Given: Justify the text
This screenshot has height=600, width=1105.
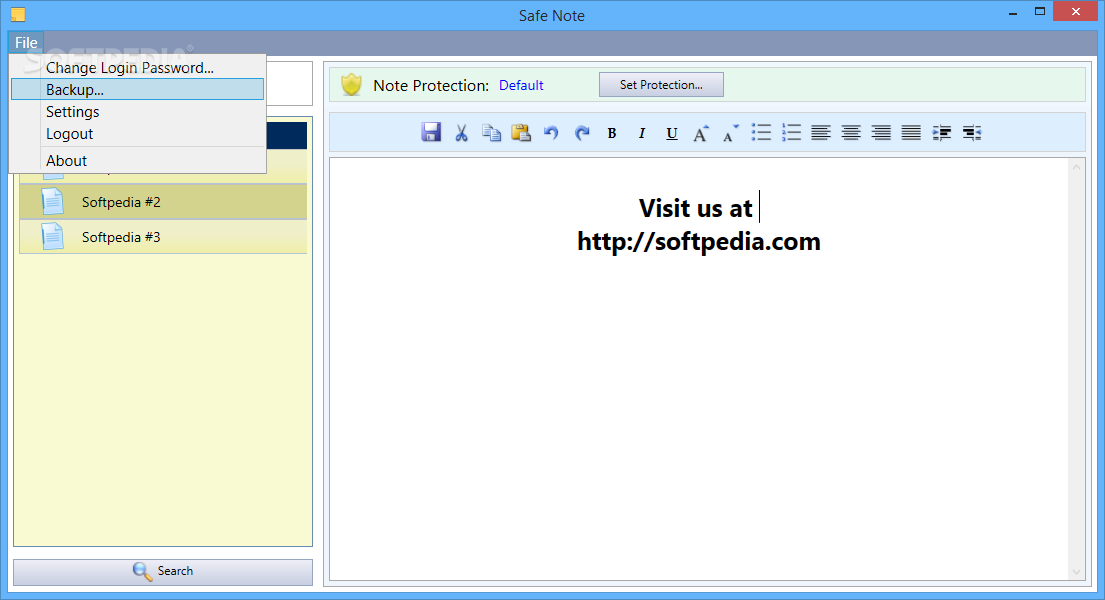Looking at the screenshot, I should pyautogui.click(x=911, y=133).
